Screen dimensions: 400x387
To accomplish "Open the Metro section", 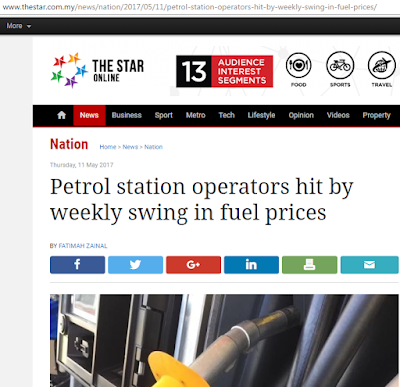I will point(196,115).
